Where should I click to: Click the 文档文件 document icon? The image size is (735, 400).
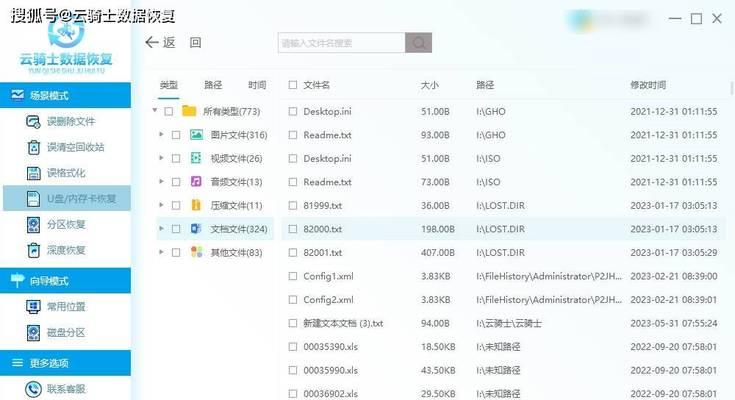click(x=196, y=229)
